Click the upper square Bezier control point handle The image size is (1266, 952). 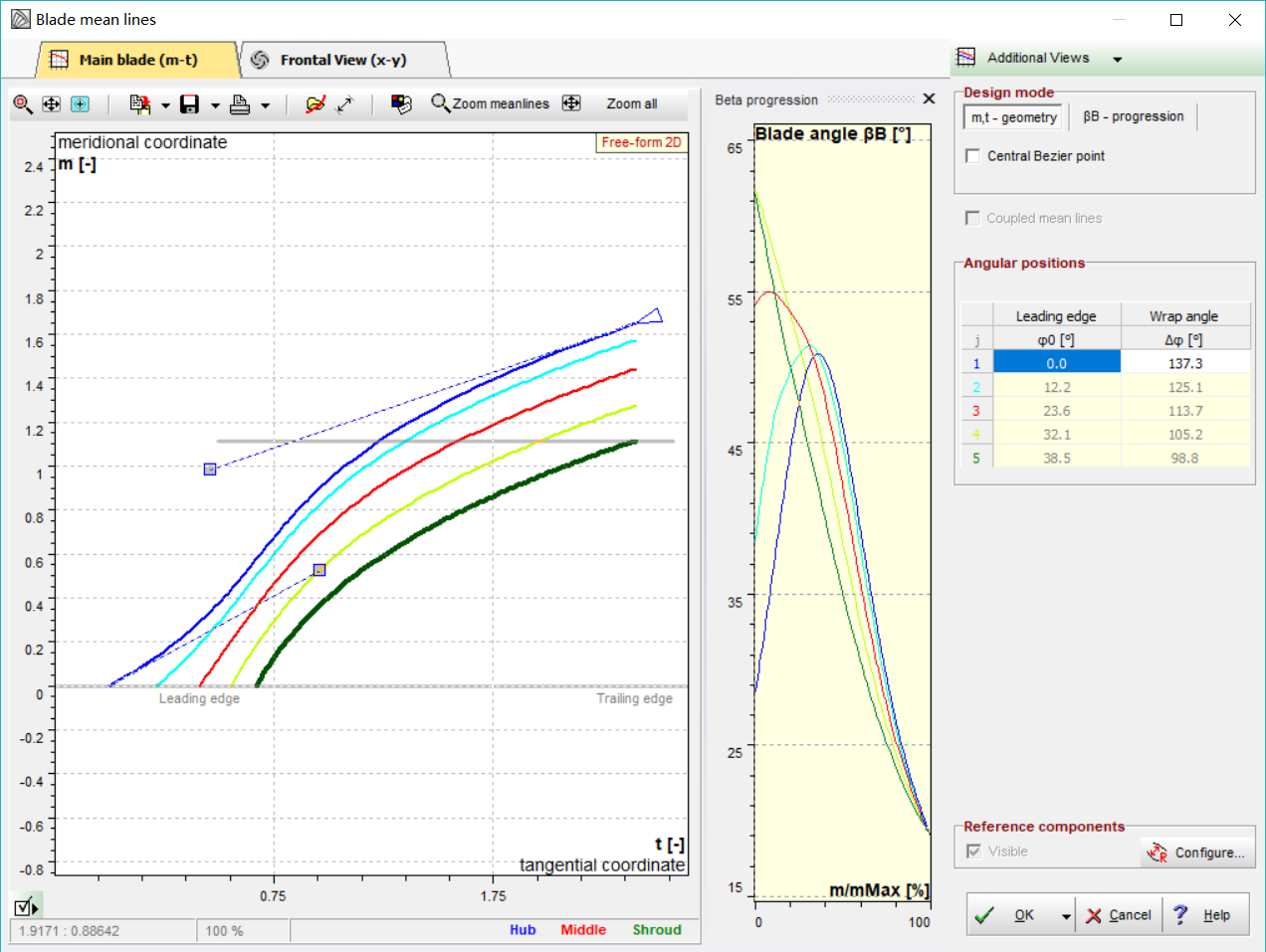(210, 469)
